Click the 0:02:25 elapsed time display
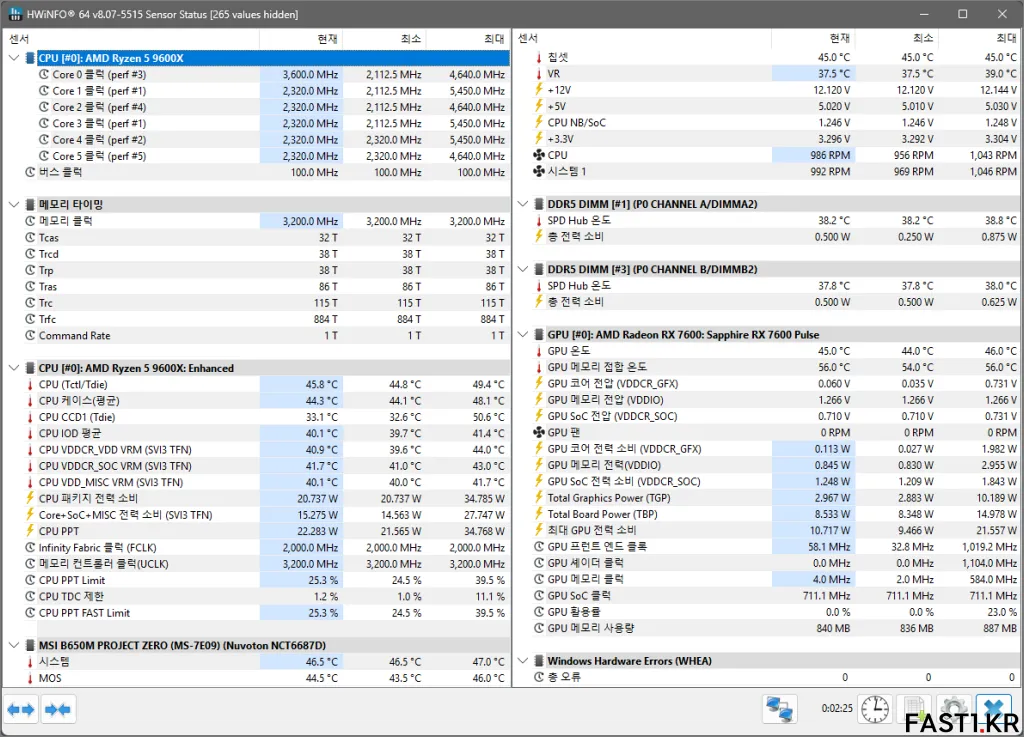This screenshot has width=1024, height=737. [x=837, y=708]
